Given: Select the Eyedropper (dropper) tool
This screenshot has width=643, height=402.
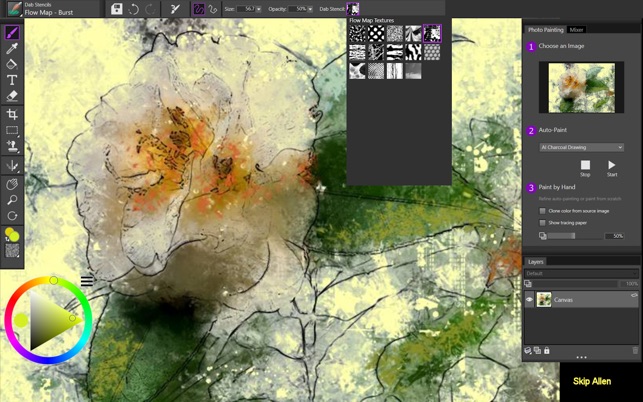Looking at the screenshot, I should (12, 48).
